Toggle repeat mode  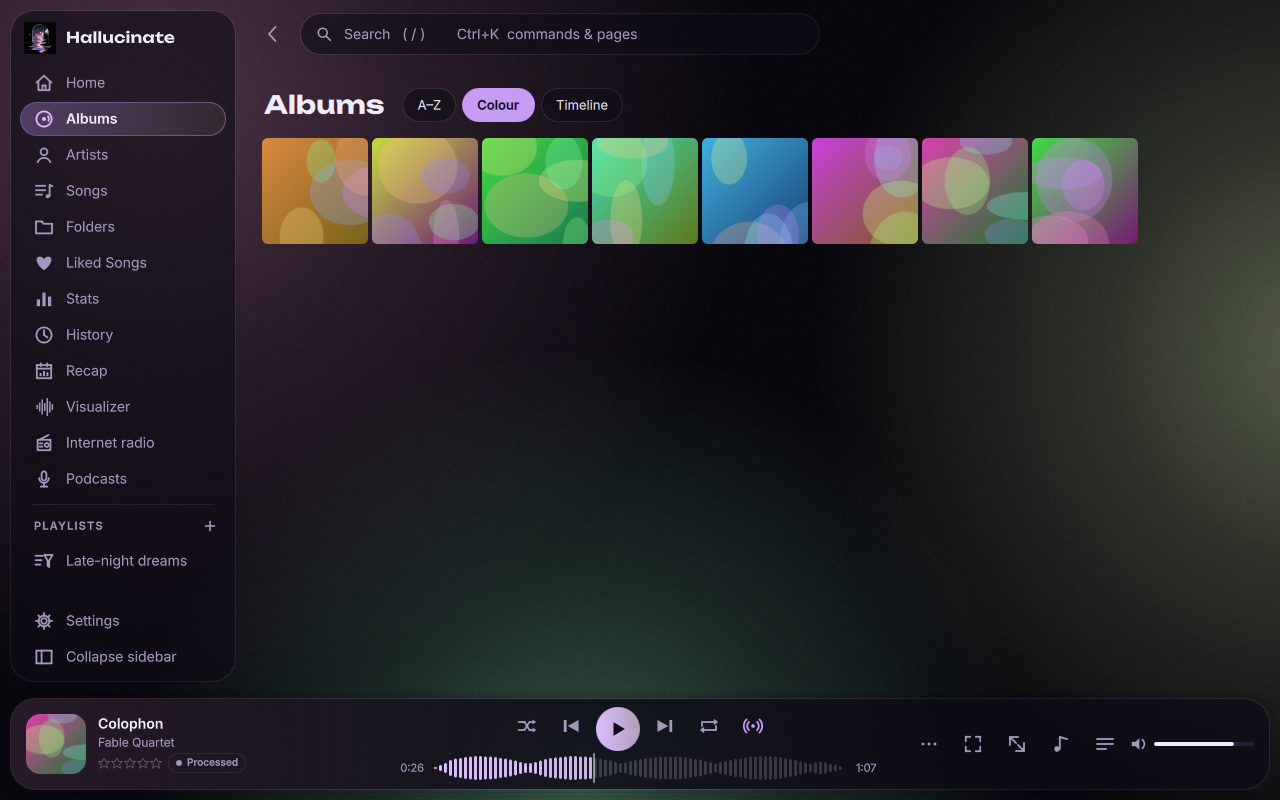tap(709, 726)
